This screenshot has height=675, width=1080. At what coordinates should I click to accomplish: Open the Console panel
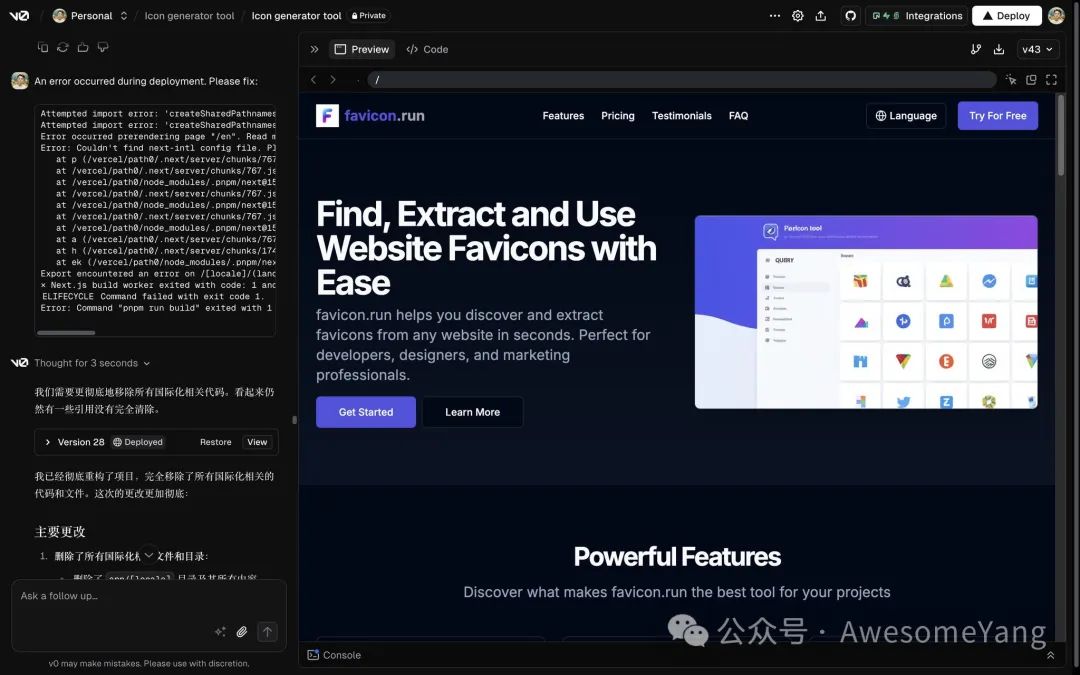coord(334,655)
